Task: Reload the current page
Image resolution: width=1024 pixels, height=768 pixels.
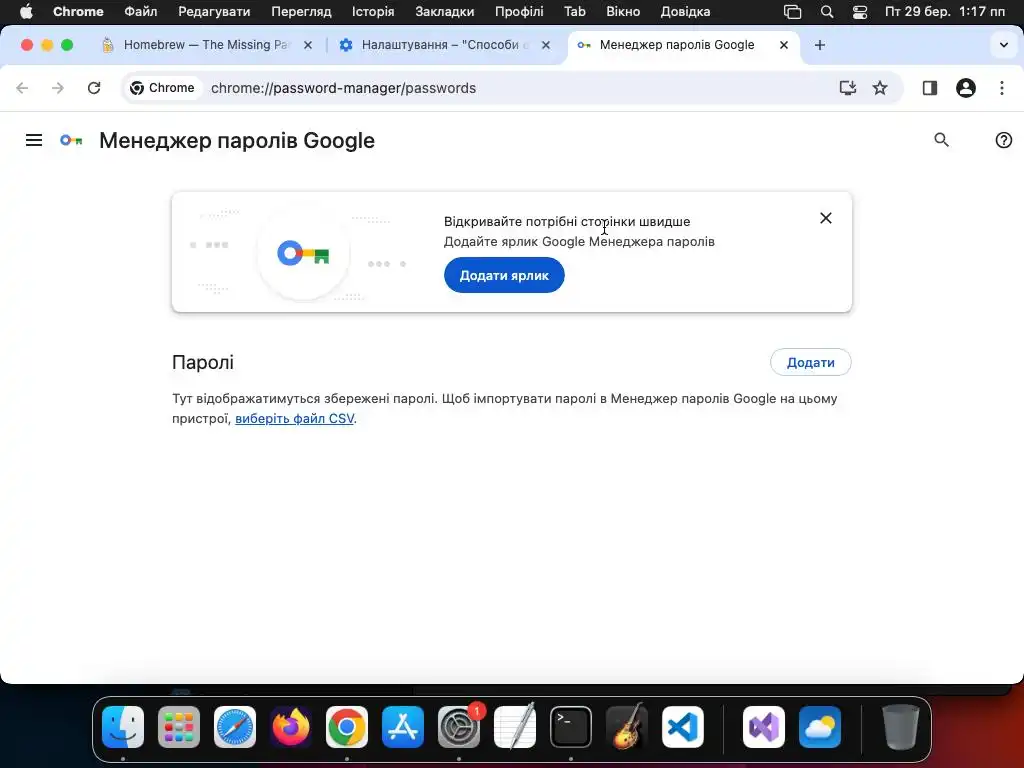Action: click(94, 88)
